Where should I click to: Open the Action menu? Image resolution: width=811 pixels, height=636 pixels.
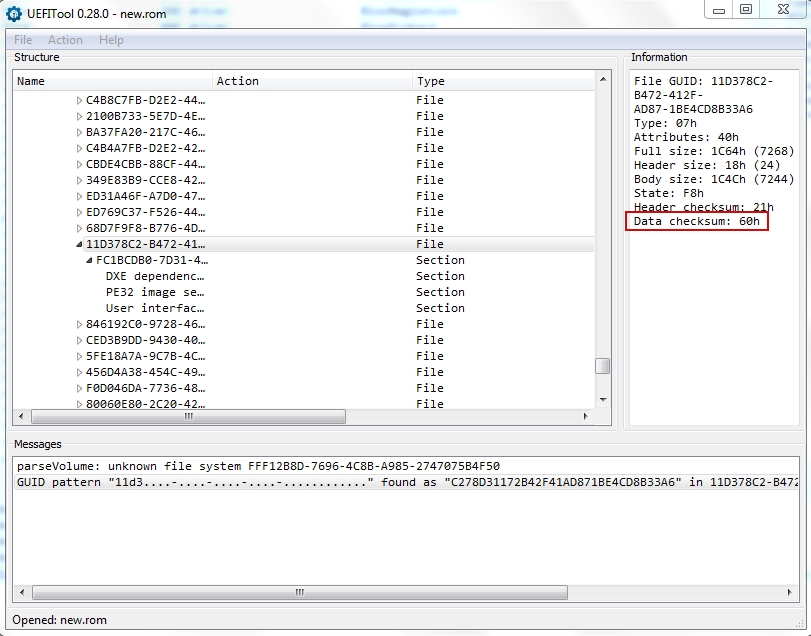click(x=65, y=40)
